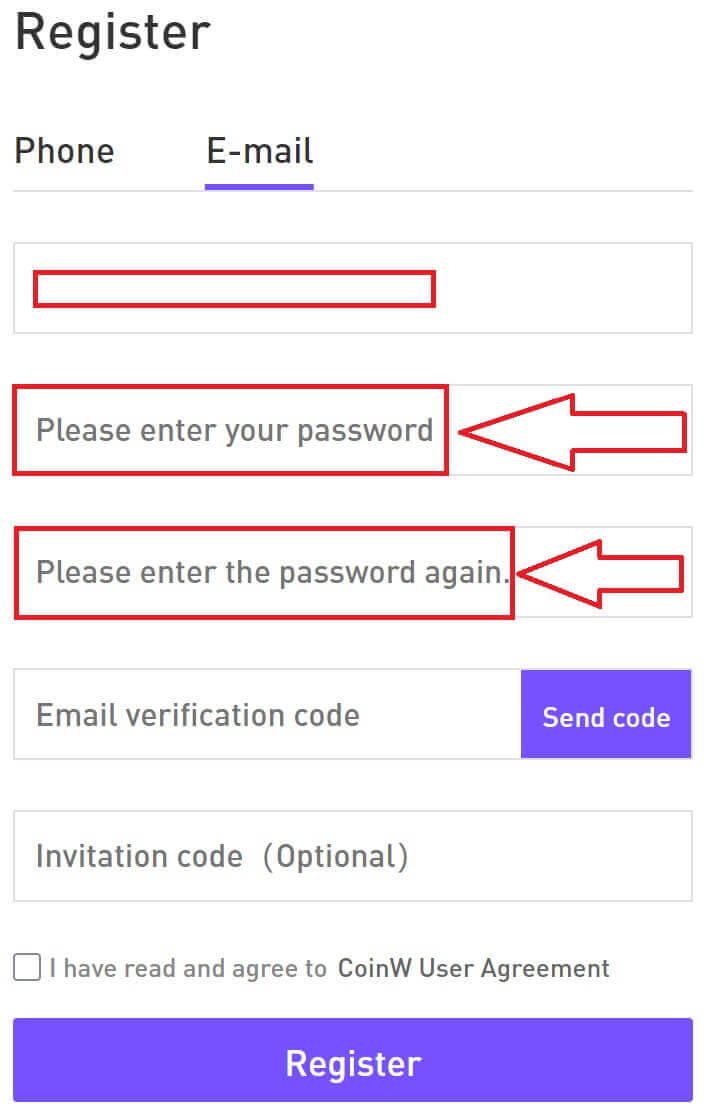The width and height of the screenshot is (706, 1118).
Task: Click red arrow beside confirm password field
Action: 600,574
